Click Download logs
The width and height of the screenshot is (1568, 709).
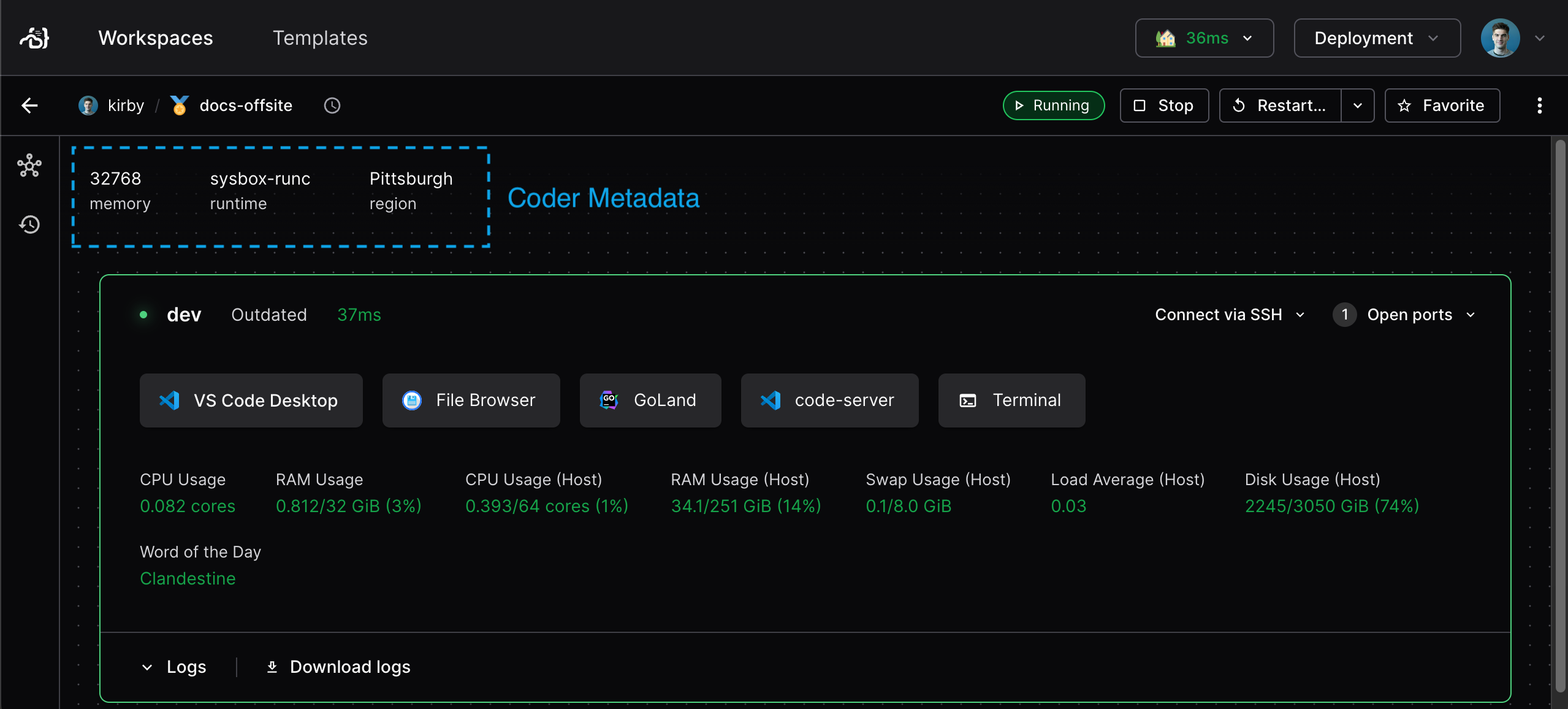(338, 667)
